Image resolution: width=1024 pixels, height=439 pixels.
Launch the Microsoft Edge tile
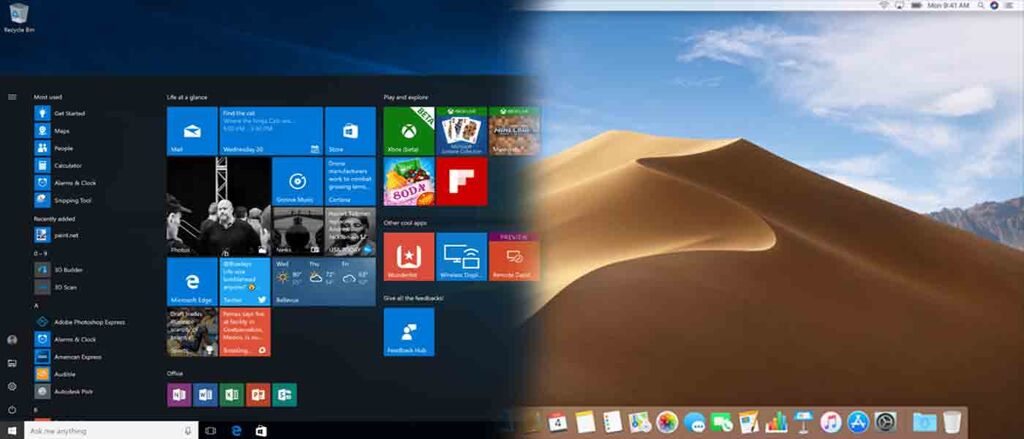tap(192, 282)
